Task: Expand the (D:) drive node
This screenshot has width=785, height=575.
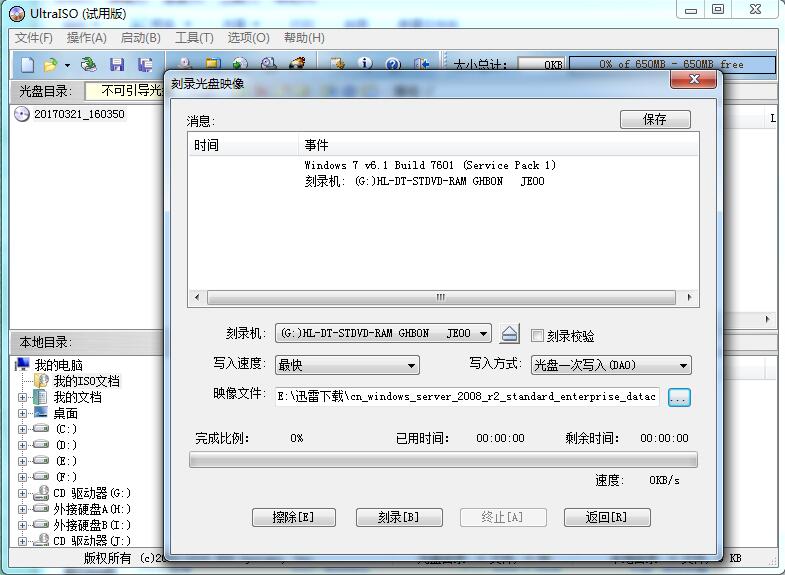Action: click(x=22, y=445)
